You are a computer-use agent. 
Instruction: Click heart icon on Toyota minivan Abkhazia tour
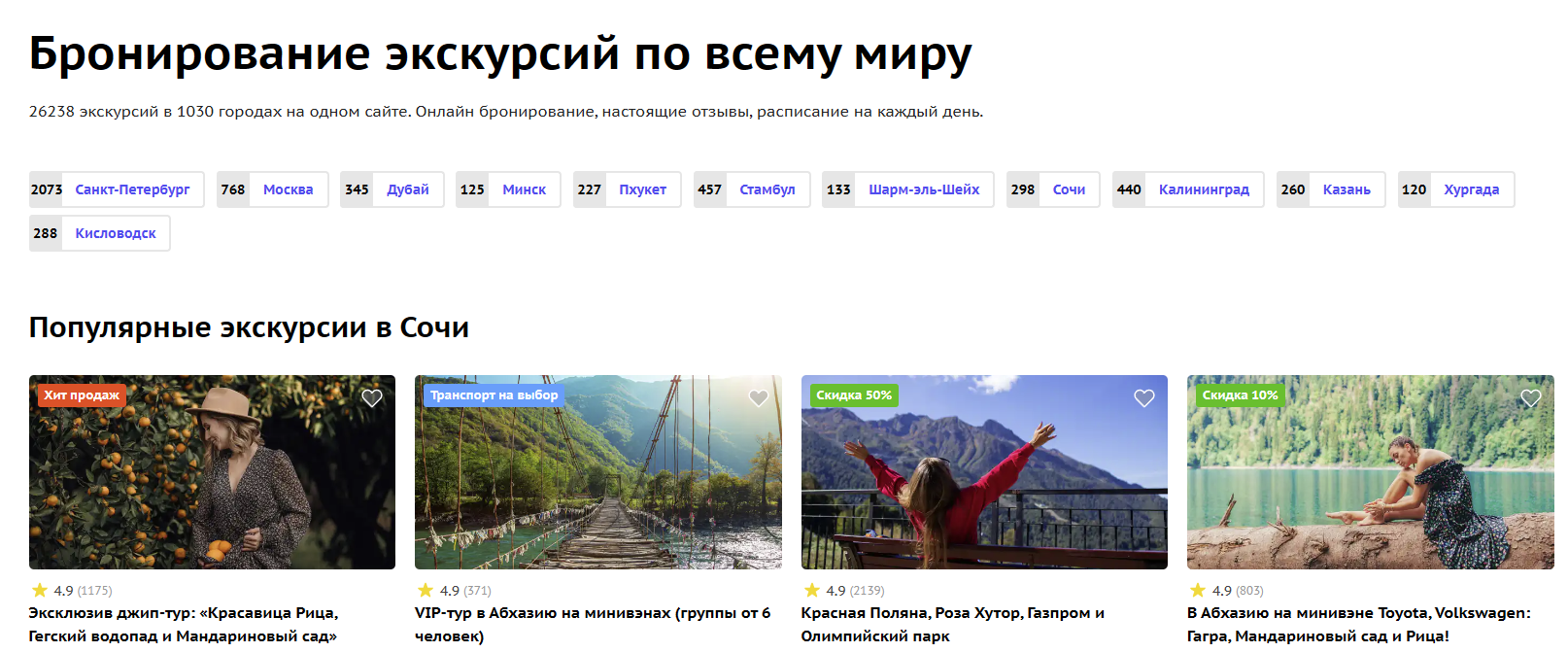click(x=1530, y=398)
